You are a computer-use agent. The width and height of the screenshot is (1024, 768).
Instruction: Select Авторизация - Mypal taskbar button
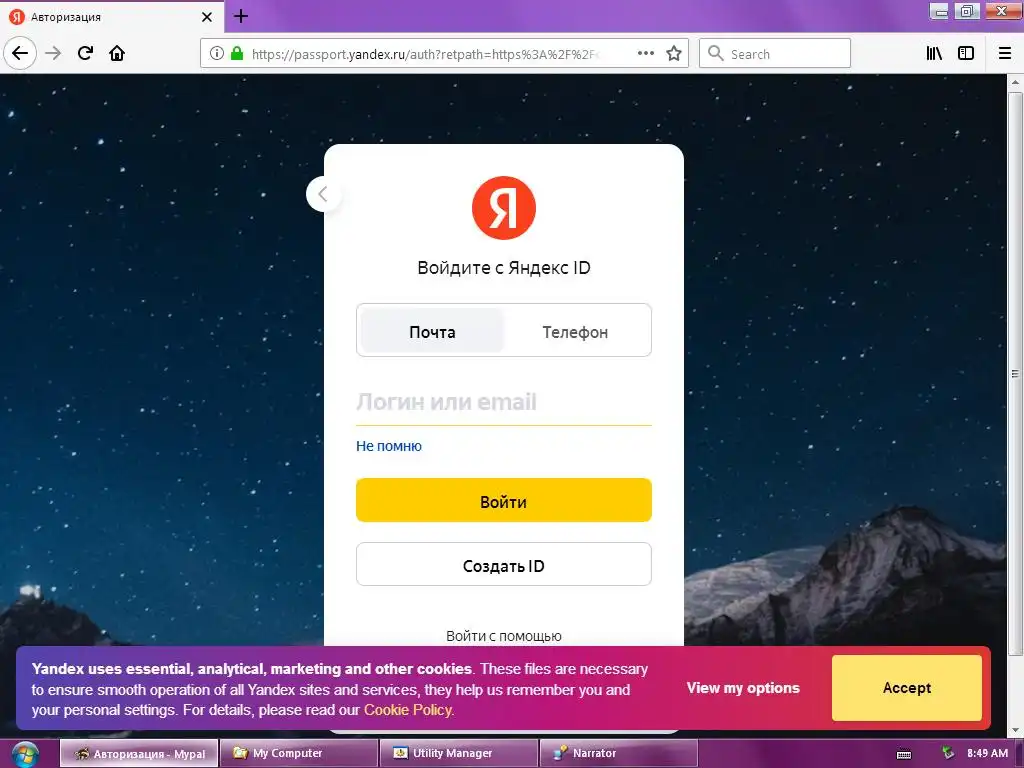coord(139,754)
